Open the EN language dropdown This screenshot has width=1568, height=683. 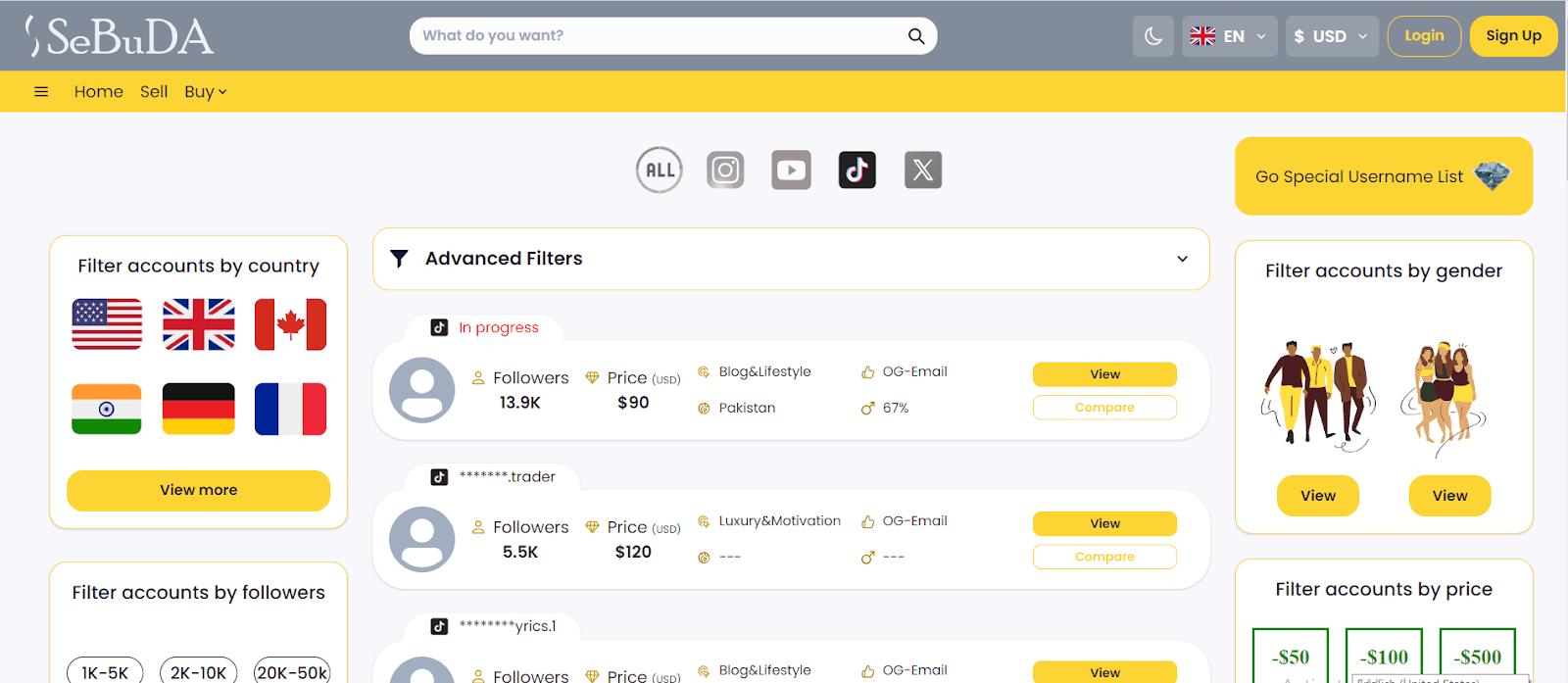click(x=1229, y=36)
